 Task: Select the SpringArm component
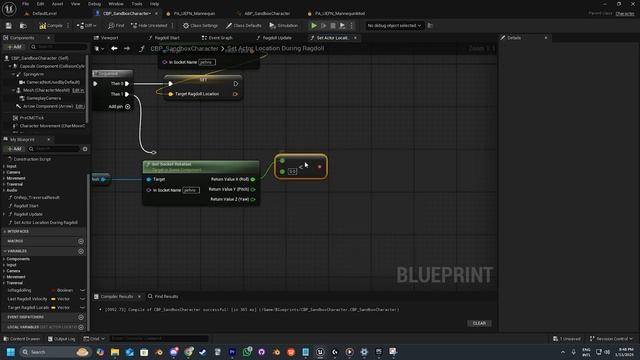point(33,74)
